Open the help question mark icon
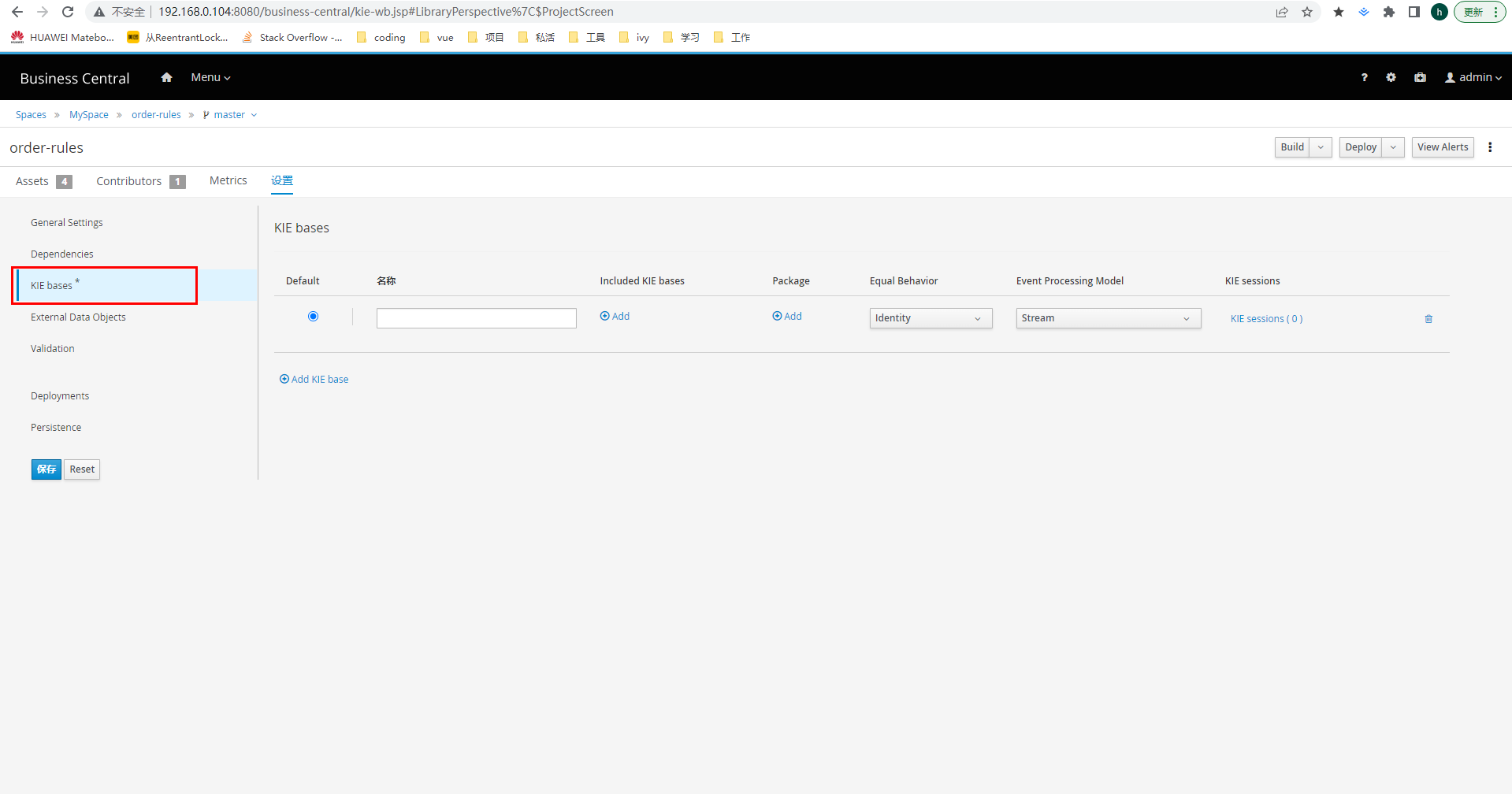This screenshot has width=1512, height=794. 1364,77
